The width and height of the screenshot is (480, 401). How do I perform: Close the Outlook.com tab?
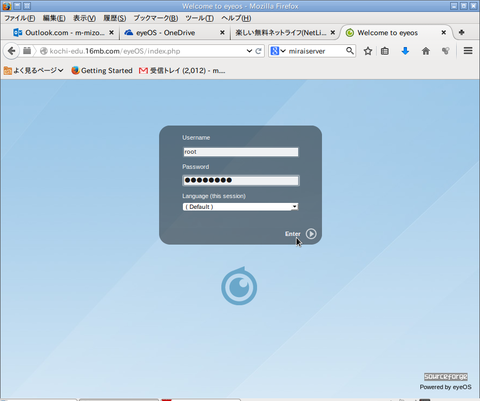pyautogui.click(x=111, y=32)
